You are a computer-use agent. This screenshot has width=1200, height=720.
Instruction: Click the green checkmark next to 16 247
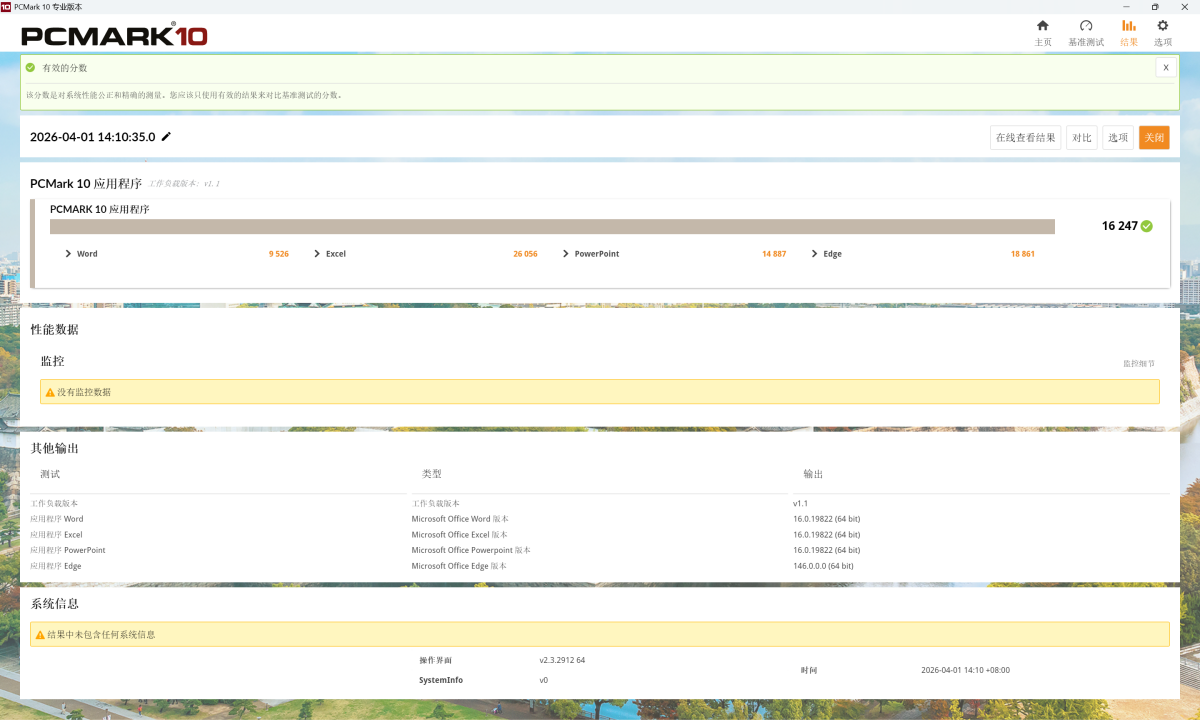[1147, 226]
